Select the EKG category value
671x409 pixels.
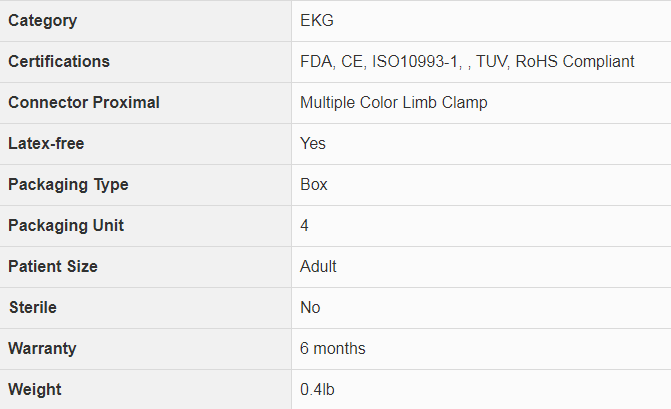pos(317,21)
